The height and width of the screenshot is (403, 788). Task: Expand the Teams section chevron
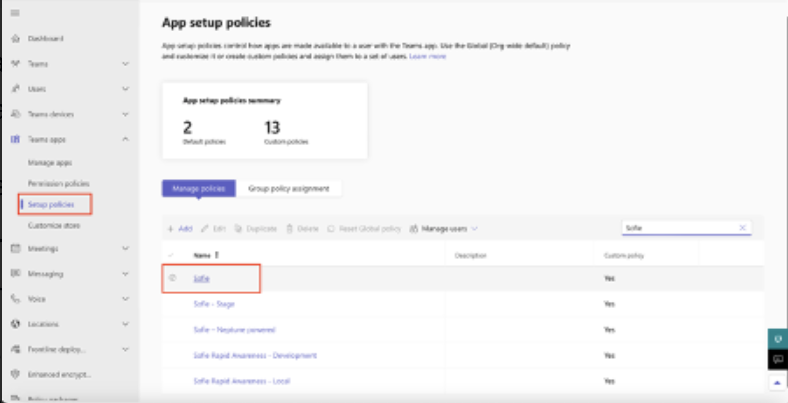coord(125,64)
